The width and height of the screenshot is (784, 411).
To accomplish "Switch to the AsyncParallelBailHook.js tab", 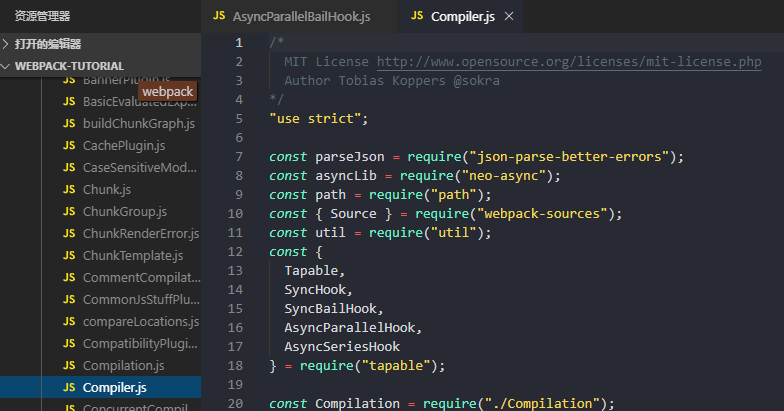I will [x=300, y=16].
